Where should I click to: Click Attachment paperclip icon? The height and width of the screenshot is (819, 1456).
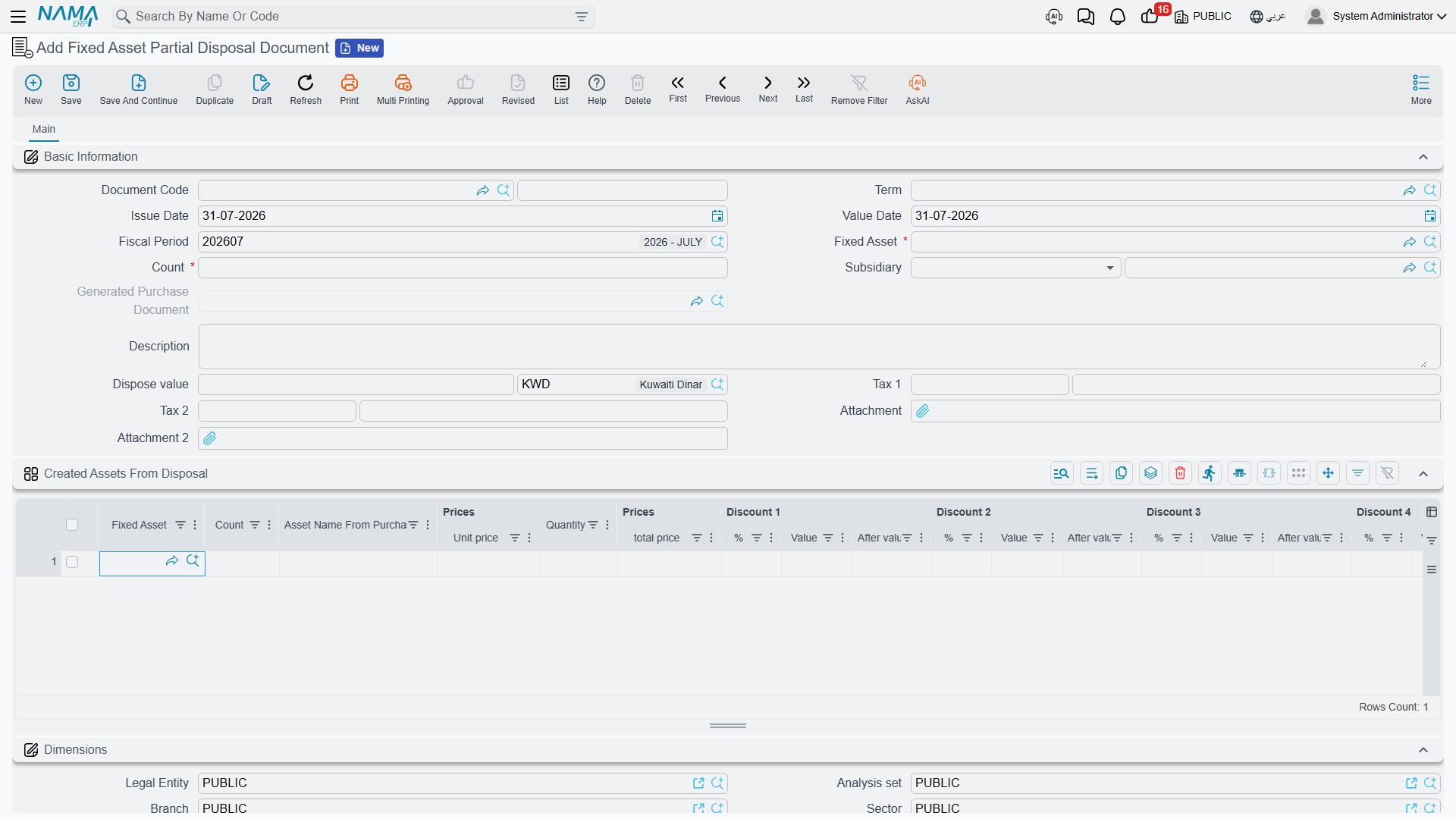[923, 411]
